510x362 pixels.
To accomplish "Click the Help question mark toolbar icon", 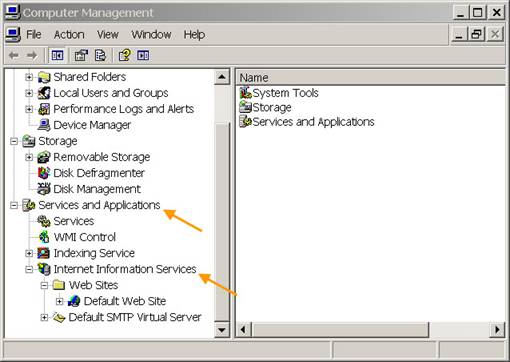I will [x=125, y=55].
